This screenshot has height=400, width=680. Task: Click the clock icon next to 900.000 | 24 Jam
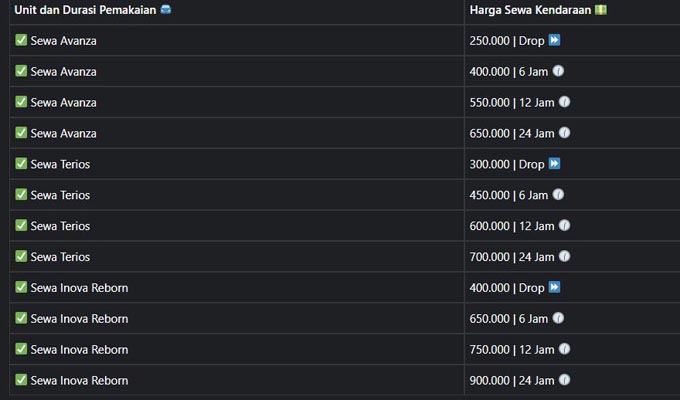(x=564, y=380)
